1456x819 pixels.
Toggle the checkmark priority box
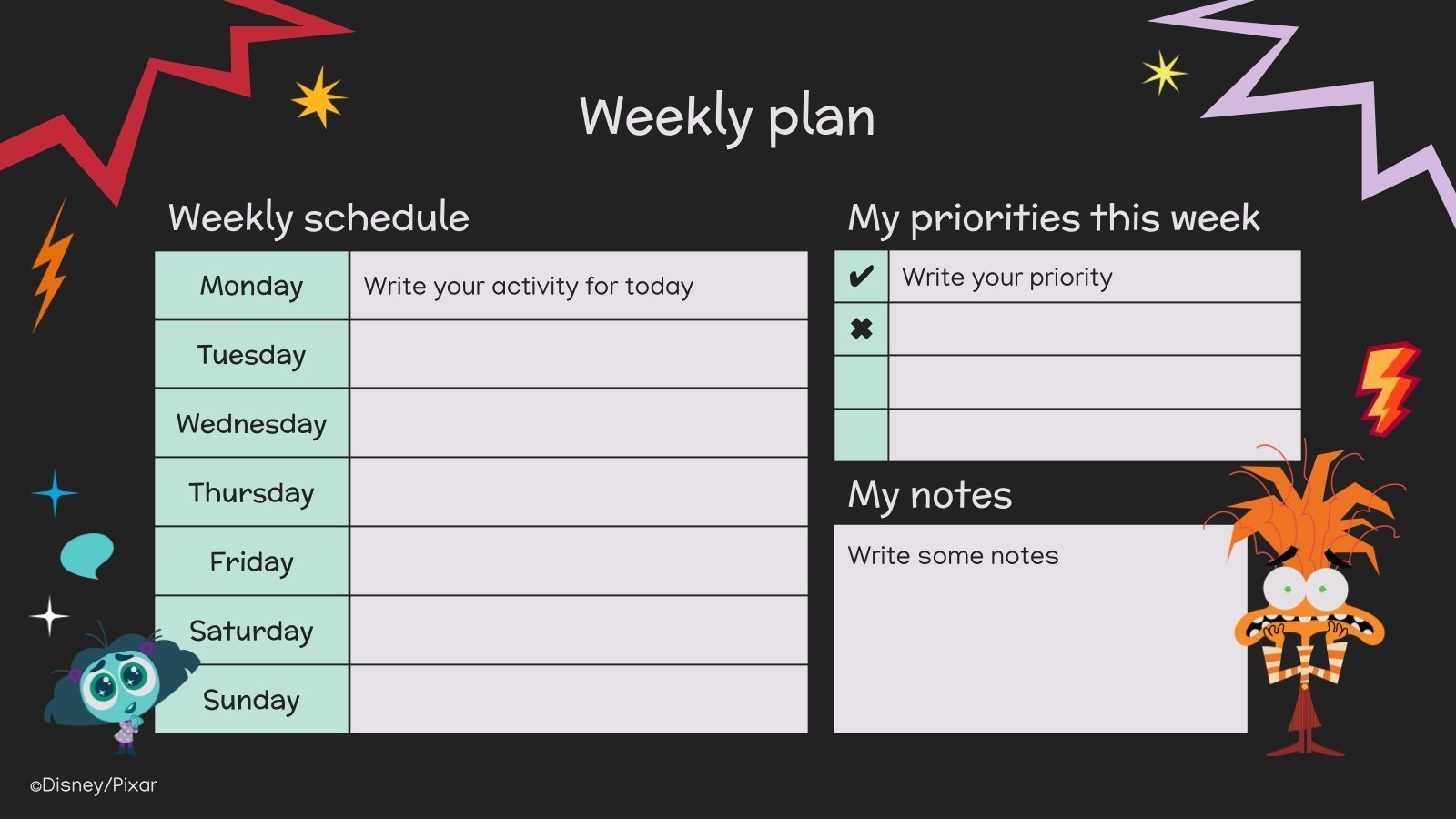coord(861,277)
